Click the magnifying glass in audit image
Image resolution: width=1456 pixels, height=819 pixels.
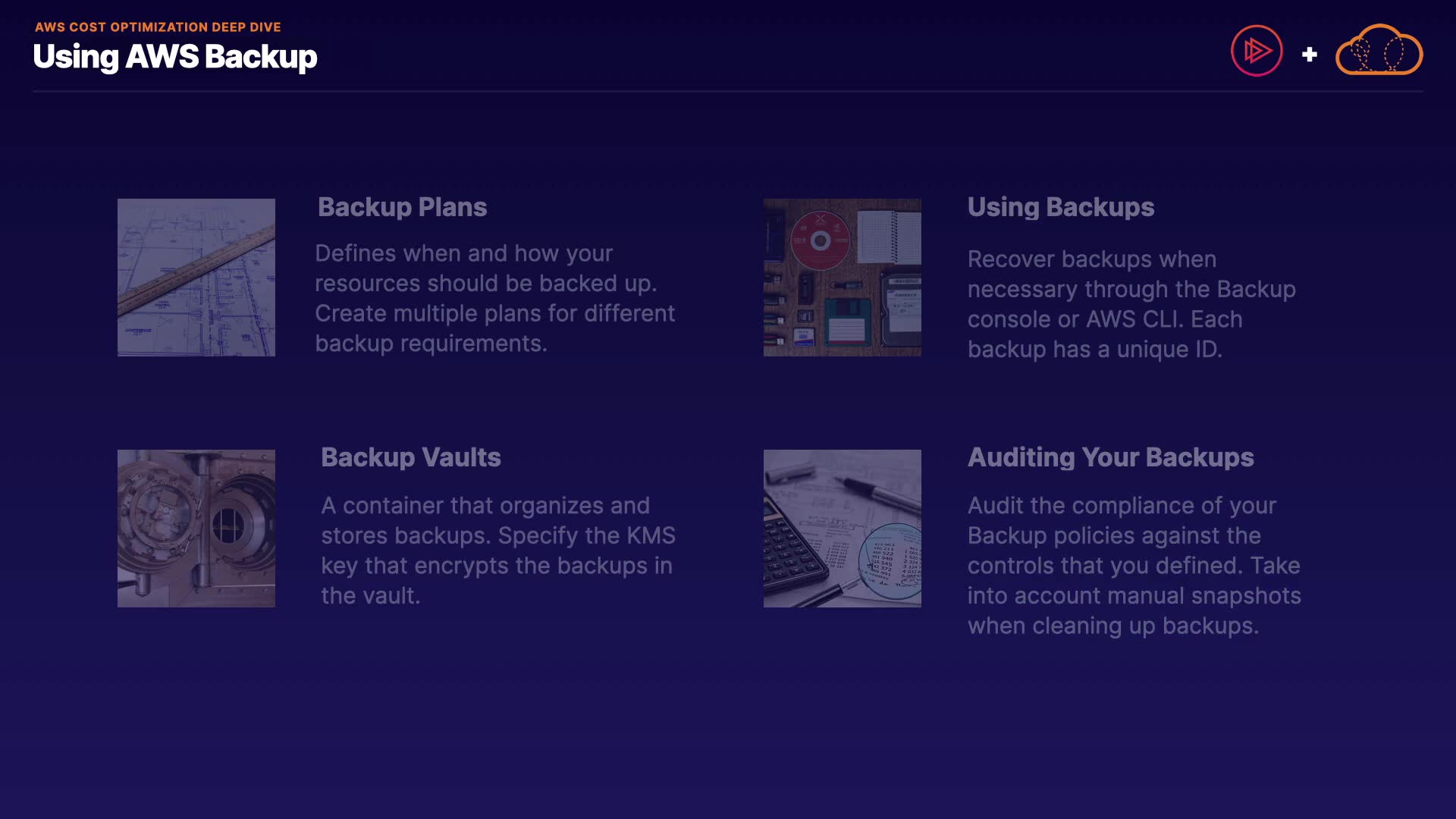[x=891, y=561]
